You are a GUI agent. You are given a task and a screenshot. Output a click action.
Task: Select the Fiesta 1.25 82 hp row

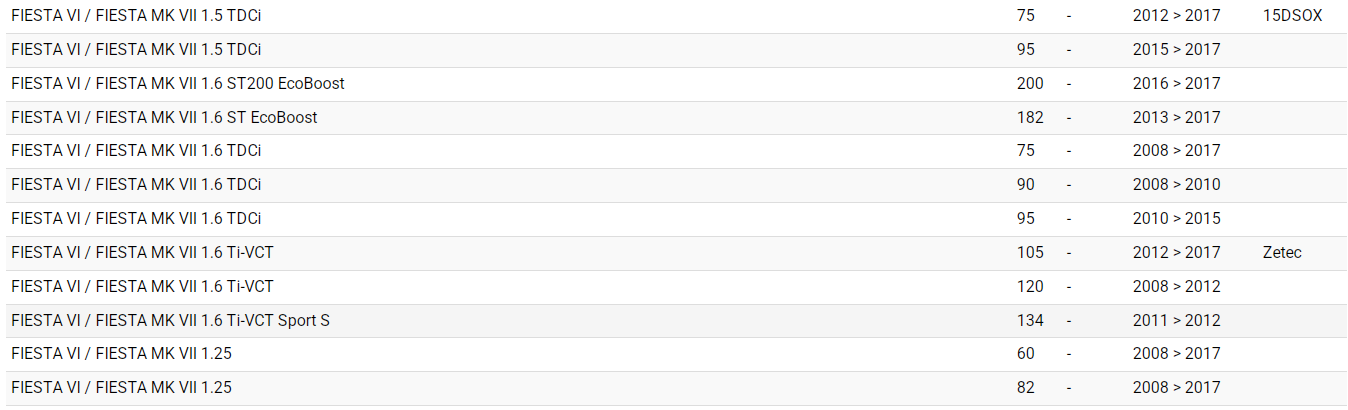click(121, 388)
